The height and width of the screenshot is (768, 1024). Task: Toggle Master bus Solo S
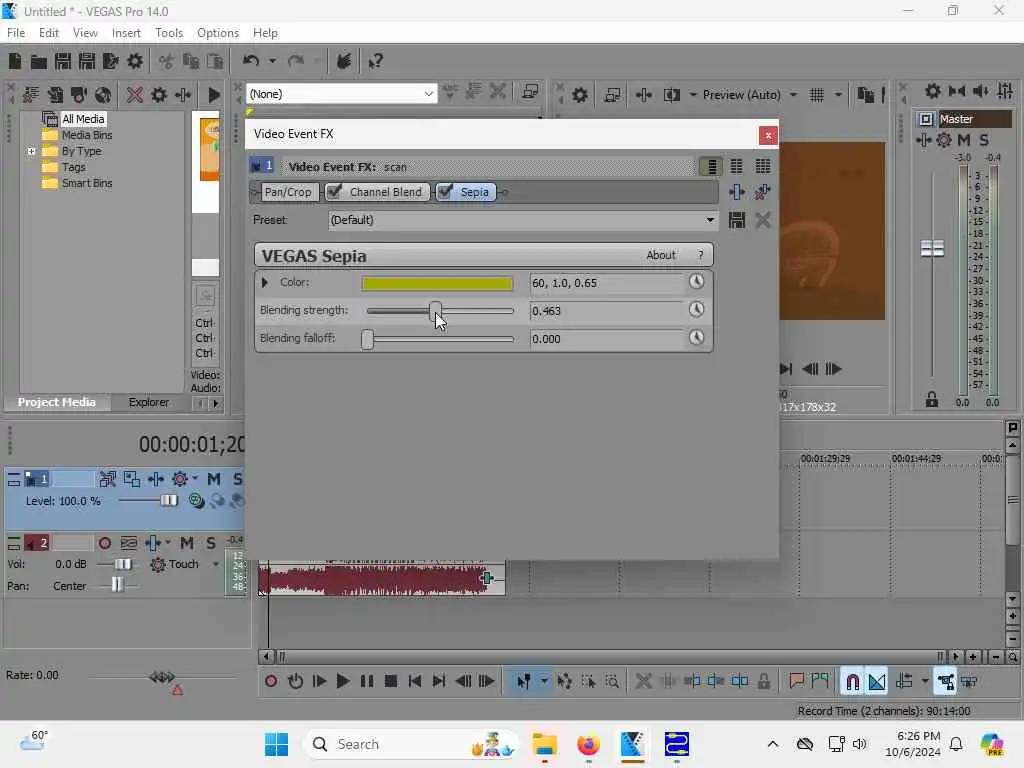(x=984, y=140)
